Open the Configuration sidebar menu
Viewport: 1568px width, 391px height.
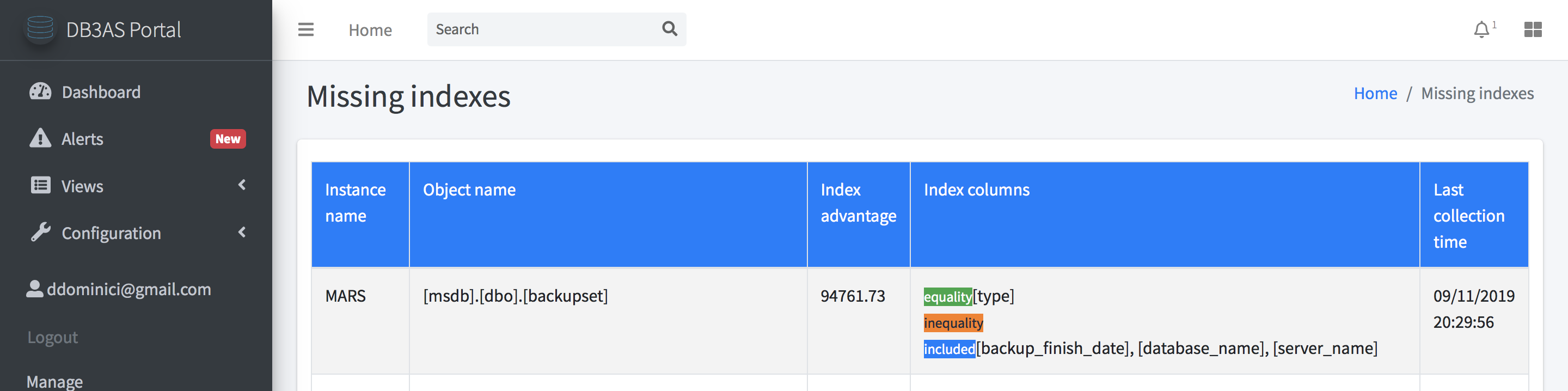point(112,233)
